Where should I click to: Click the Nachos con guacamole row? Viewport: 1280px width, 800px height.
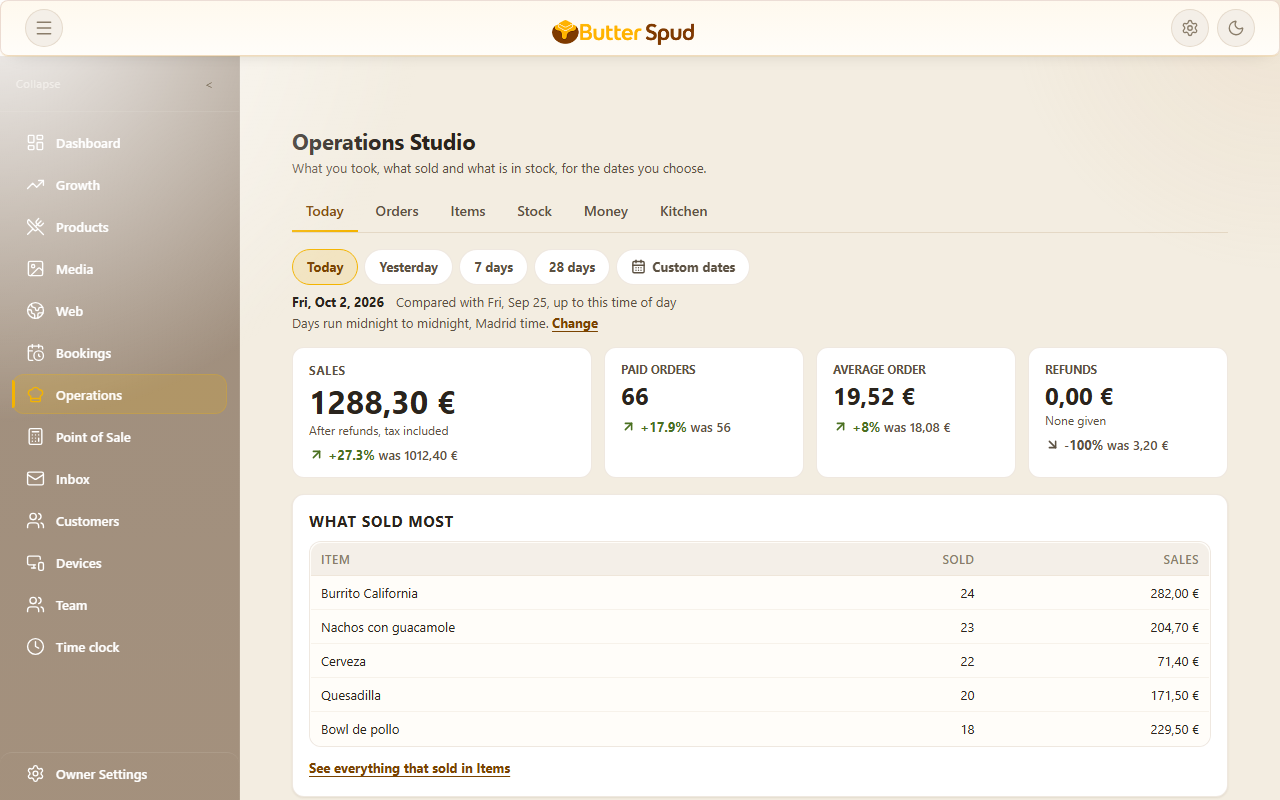760,627
